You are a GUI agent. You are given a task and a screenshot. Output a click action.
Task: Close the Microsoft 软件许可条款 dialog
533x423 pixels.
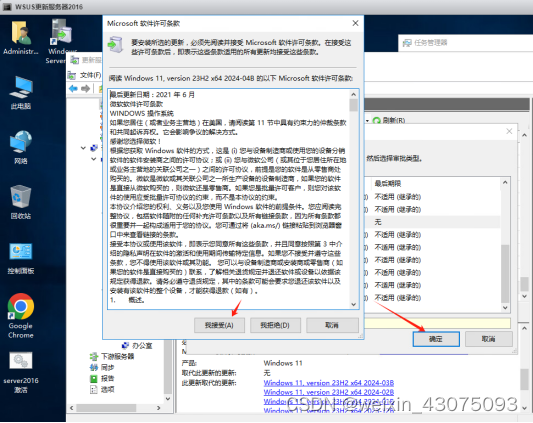(x=355, y=23)
